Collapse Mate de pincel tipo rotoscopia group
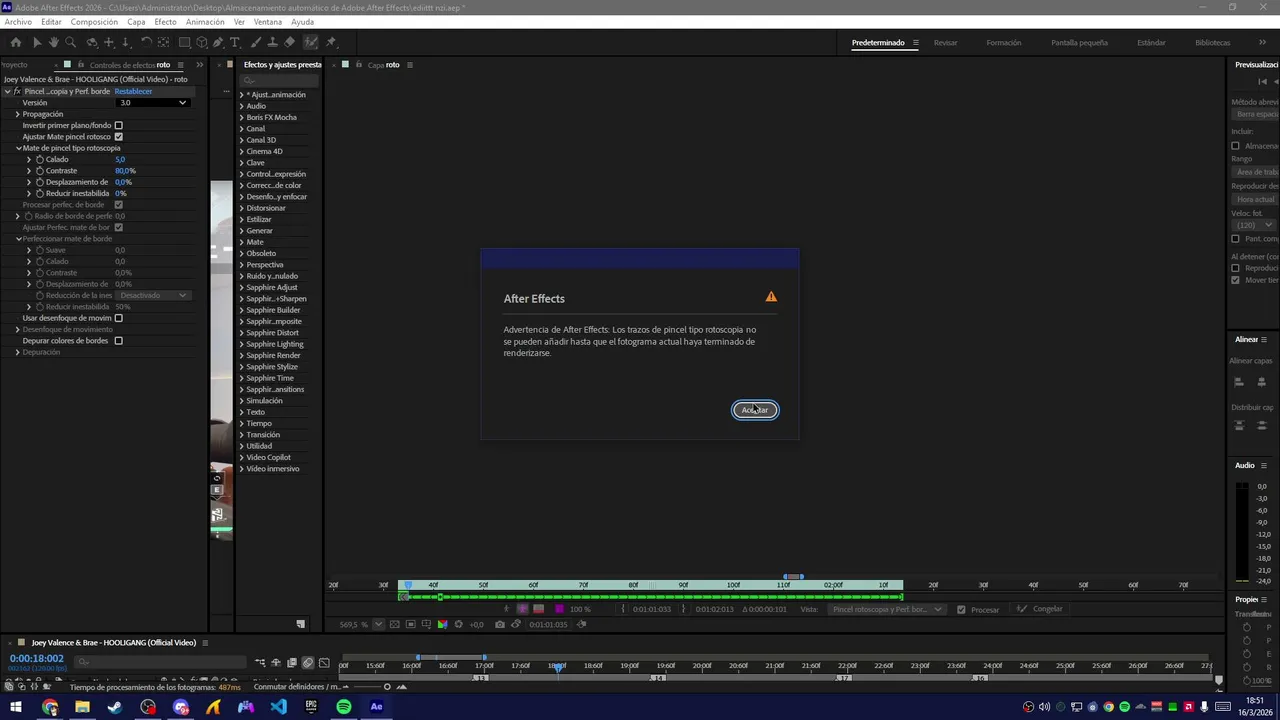The width and height of the screenshot is (1280, 720). pos(17,148)
